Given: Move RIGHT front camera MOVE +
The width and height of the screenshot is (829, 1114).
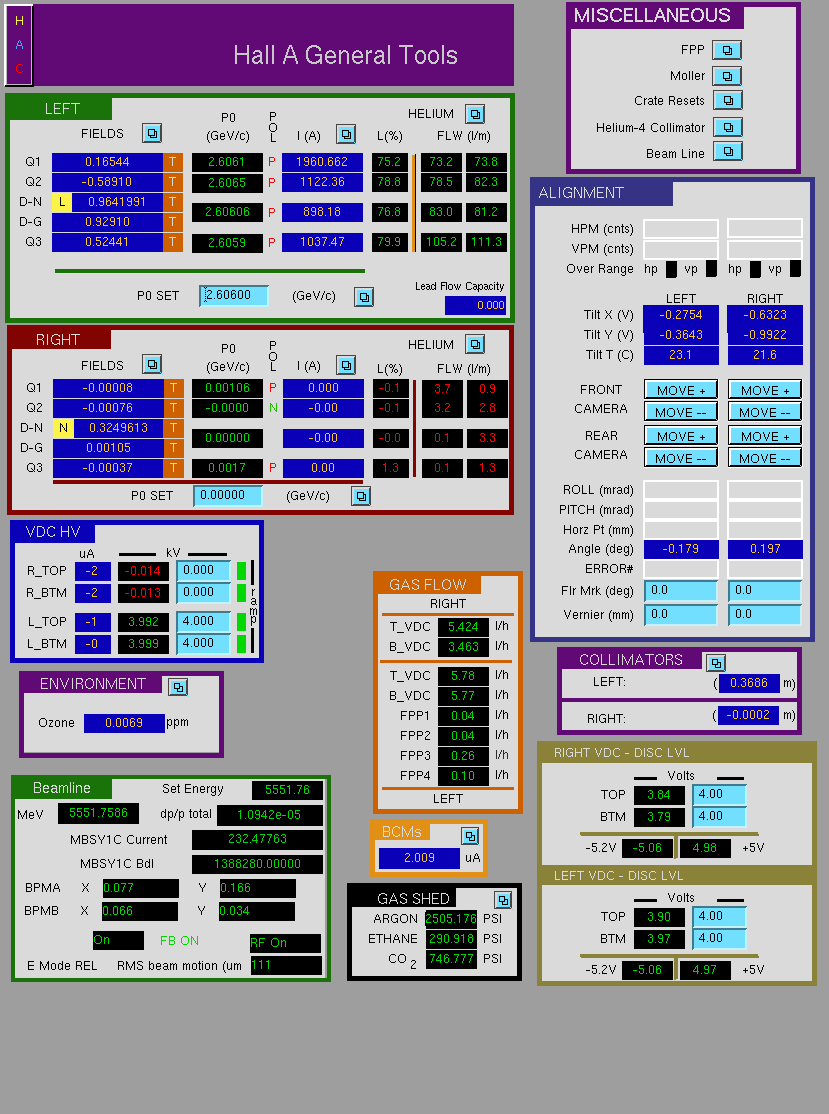Looking at the screenshot, I should tap(765, 390).
